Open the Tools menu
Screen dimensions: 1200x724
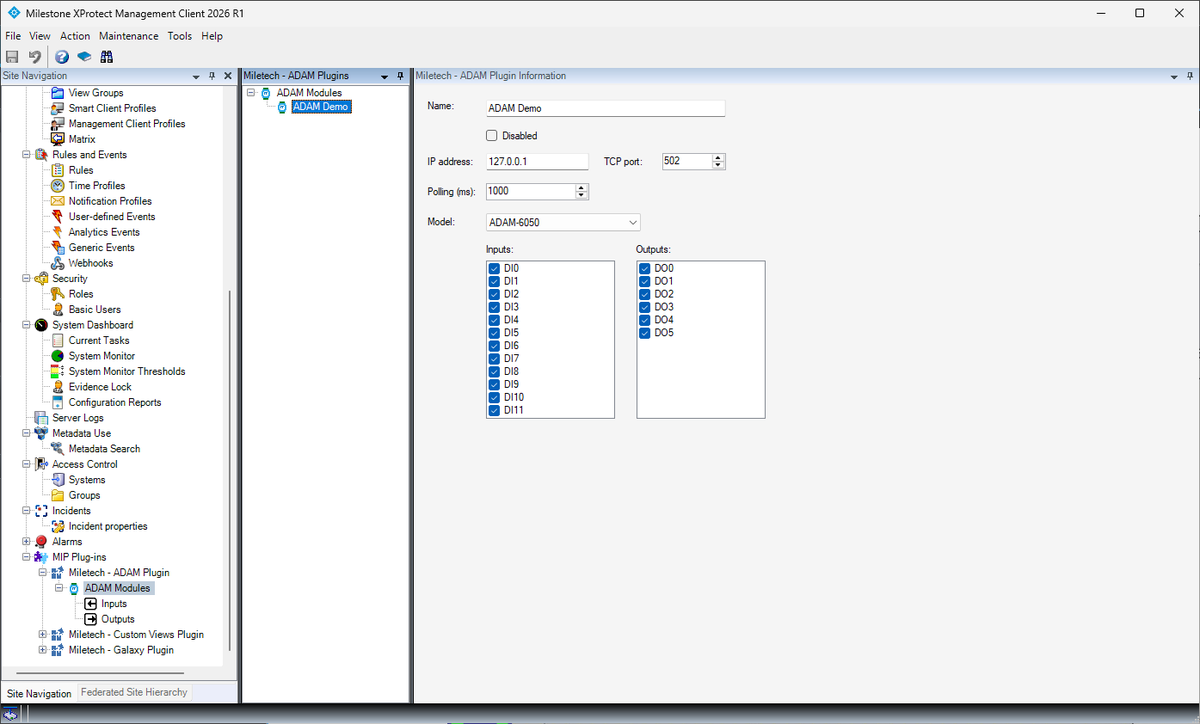click(180, 36)
